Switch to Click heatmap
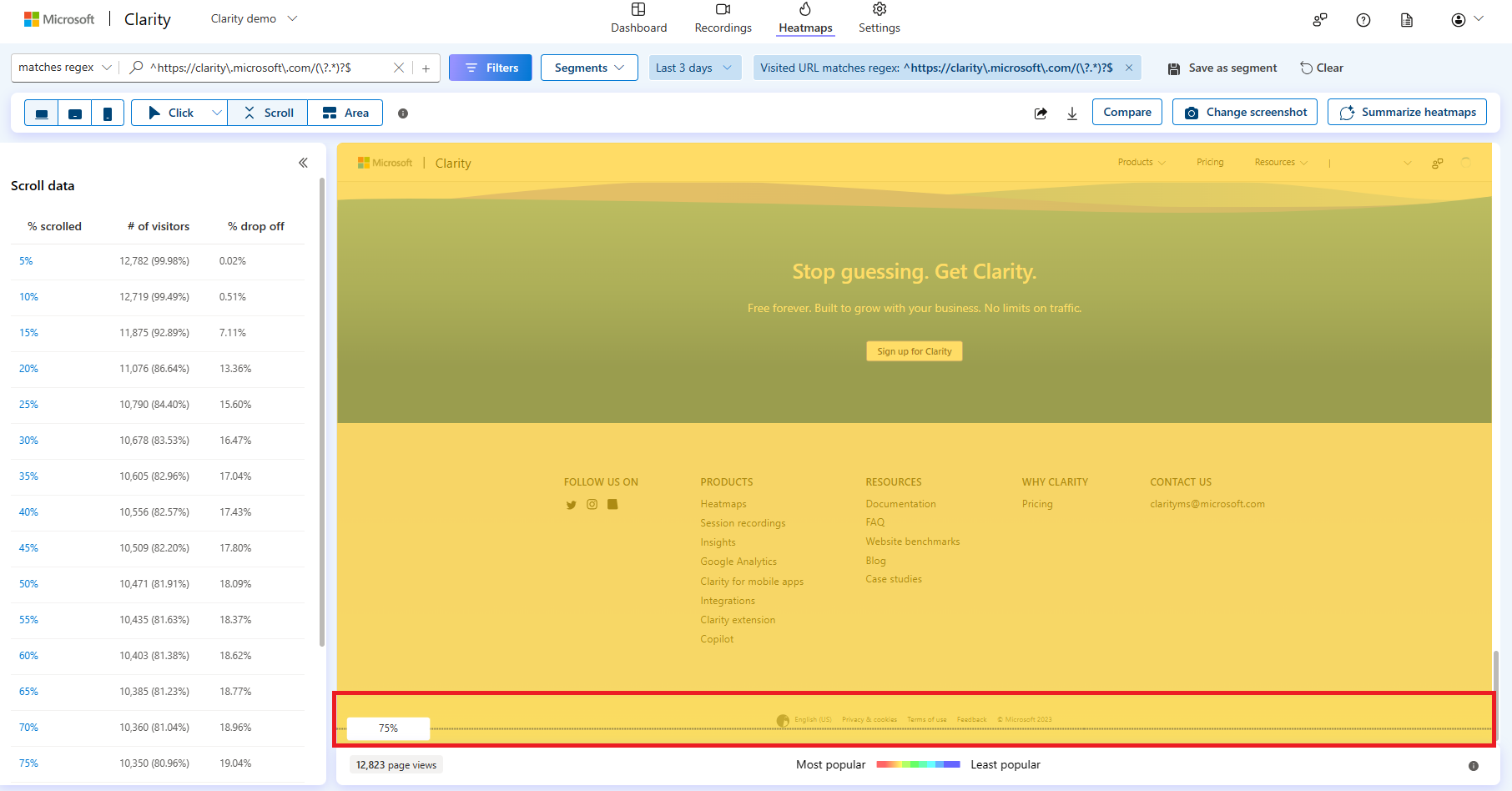The height and width of the screenshot is (791, 1512). click(x=170, y=113)
